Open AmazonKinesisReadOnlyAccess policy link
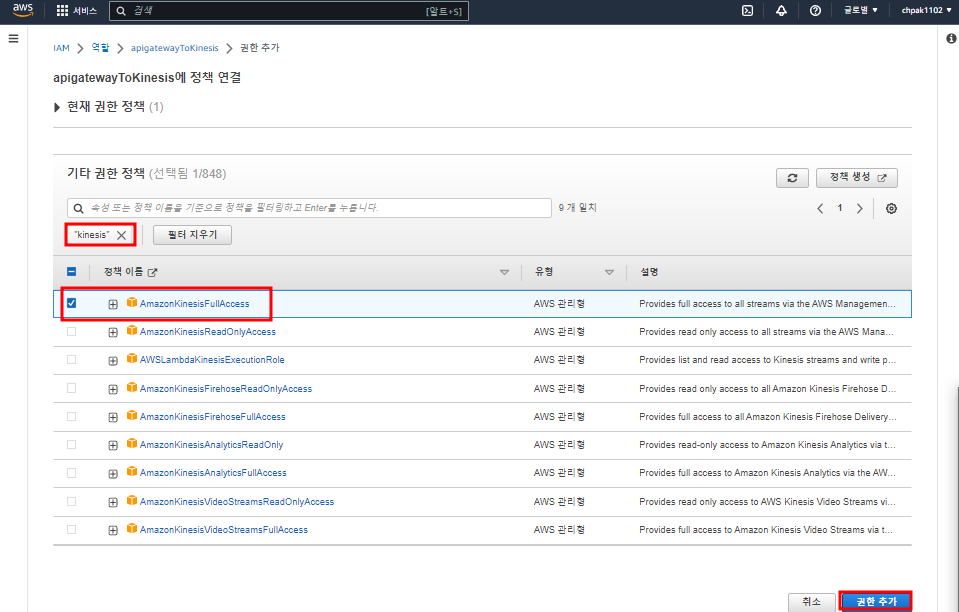 pos(208,332)
